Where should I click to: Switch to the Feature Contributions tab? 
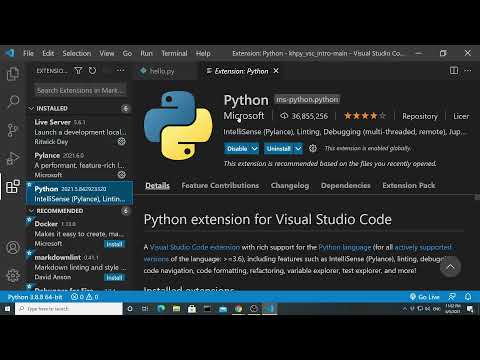click(x=220, y=185)
